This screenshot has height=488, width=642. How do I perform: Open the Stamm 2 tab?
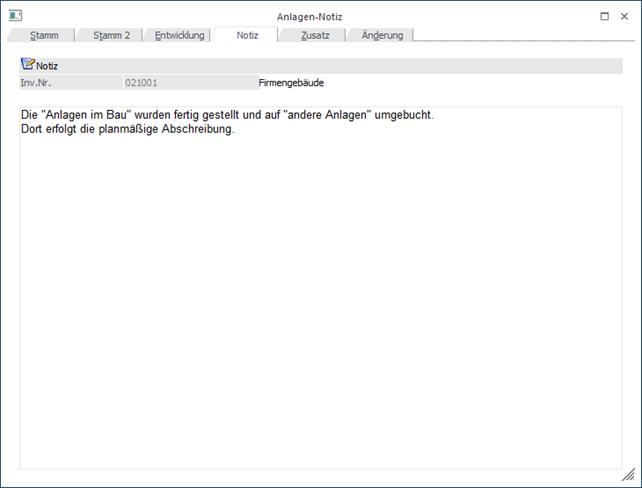coord(111,35)
